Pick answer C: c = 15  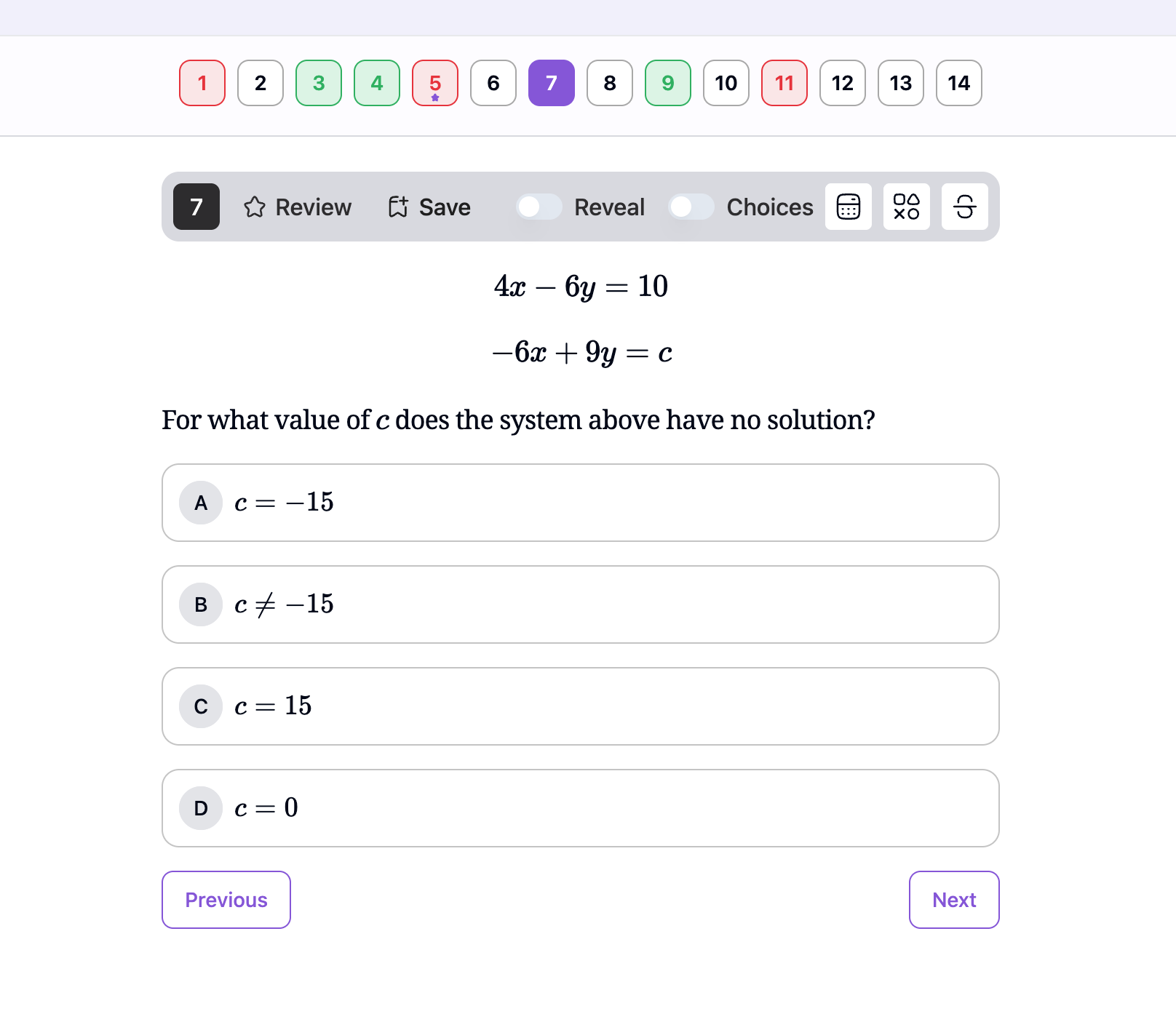(580, 706)
